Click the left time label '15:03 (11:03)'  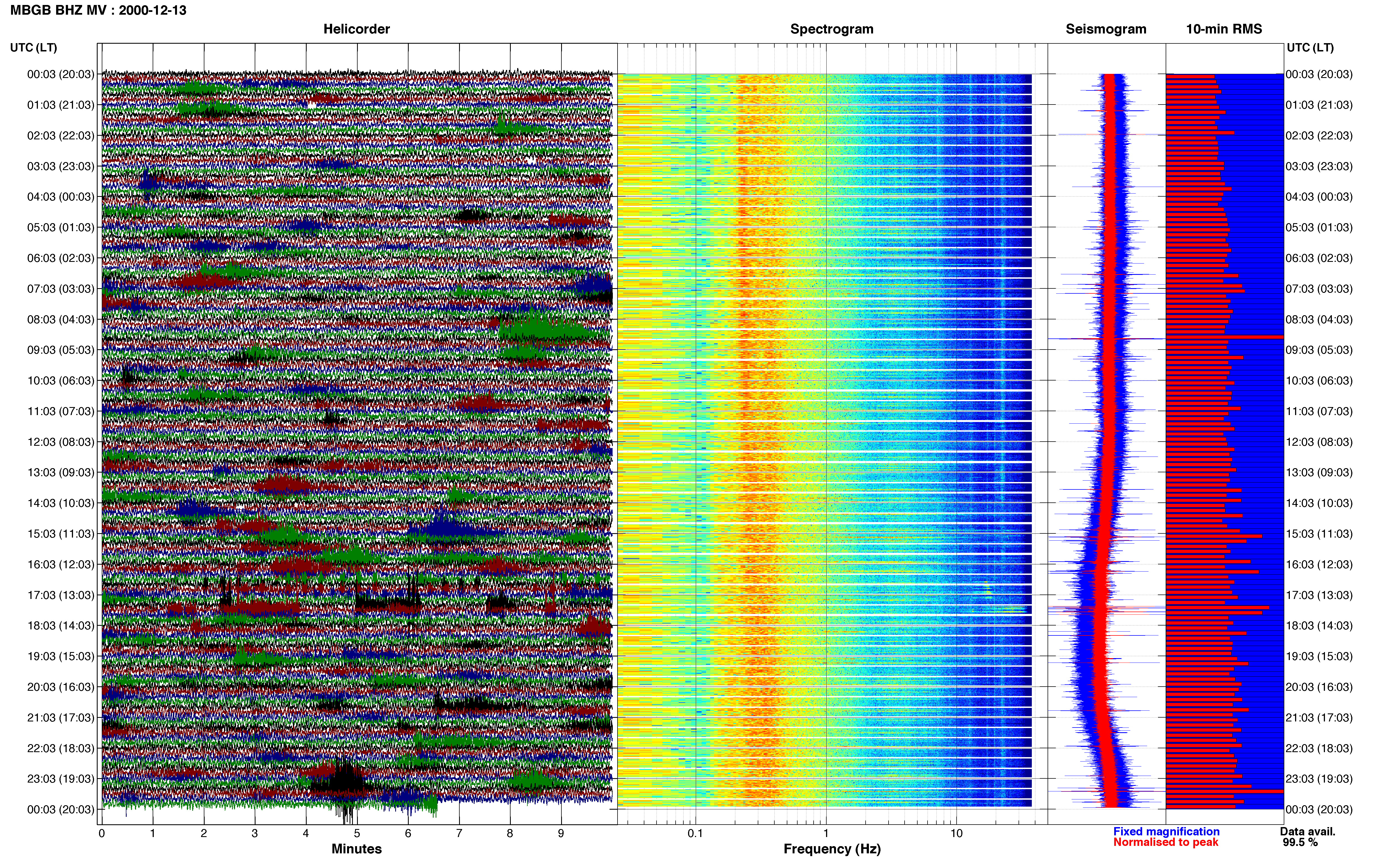(61, 534)
